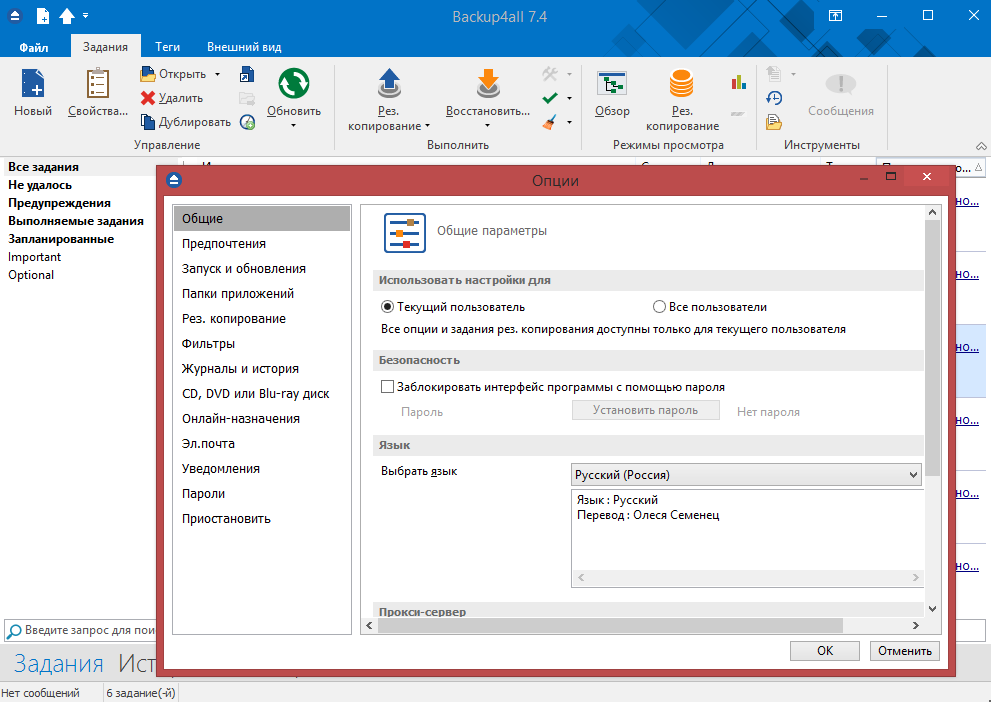991x702 pixels.
Task: Select the Текущий пользователь radio button
Action: point(387,307)
